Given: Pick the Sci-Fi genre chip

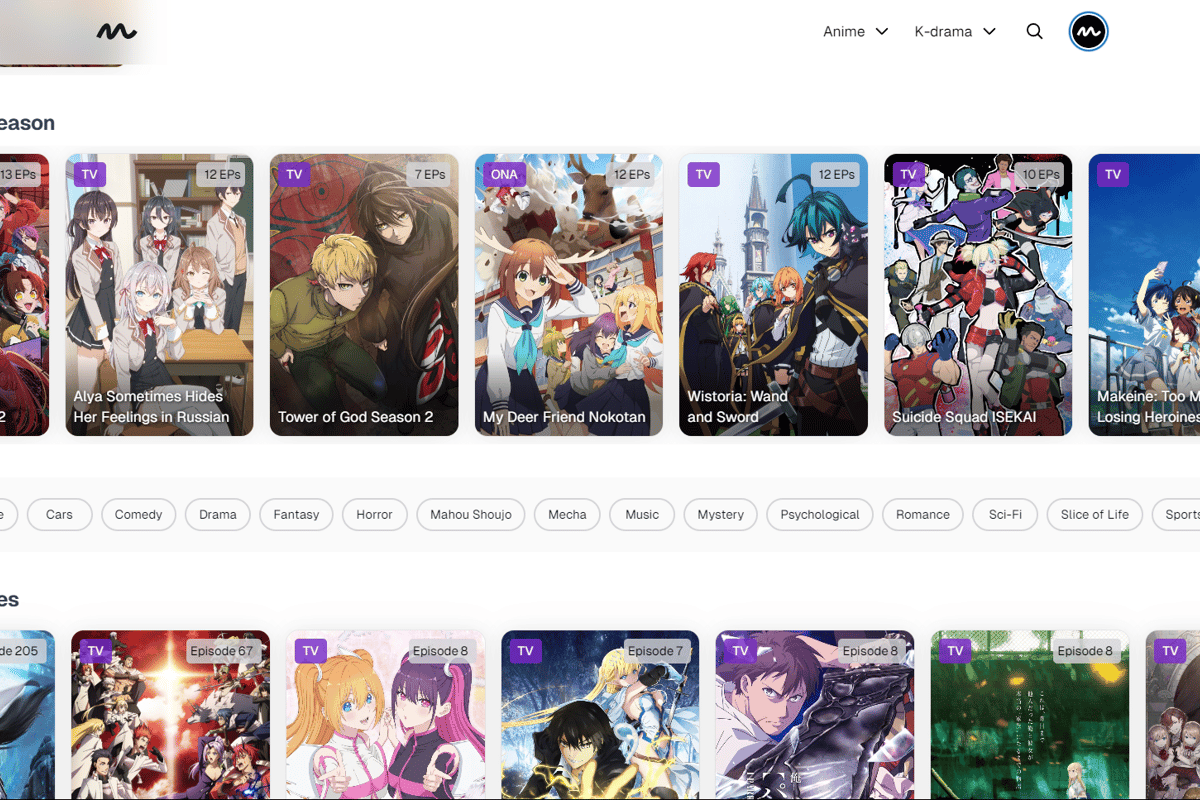Looking at the screenshot, I should (x=1005, y=515).
